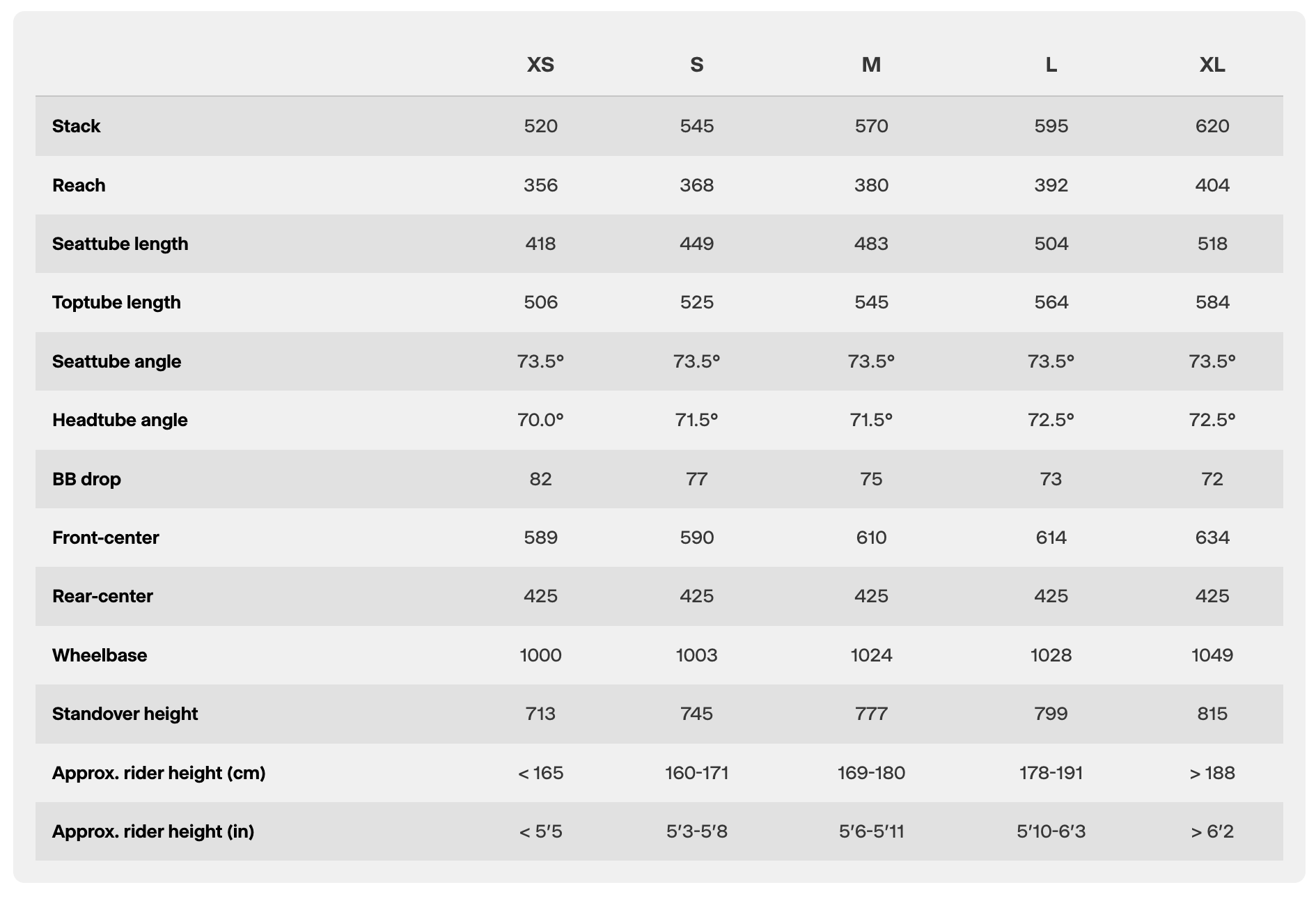
Task: Click the 70.0° headtube angle value
Action: (540, 420)
